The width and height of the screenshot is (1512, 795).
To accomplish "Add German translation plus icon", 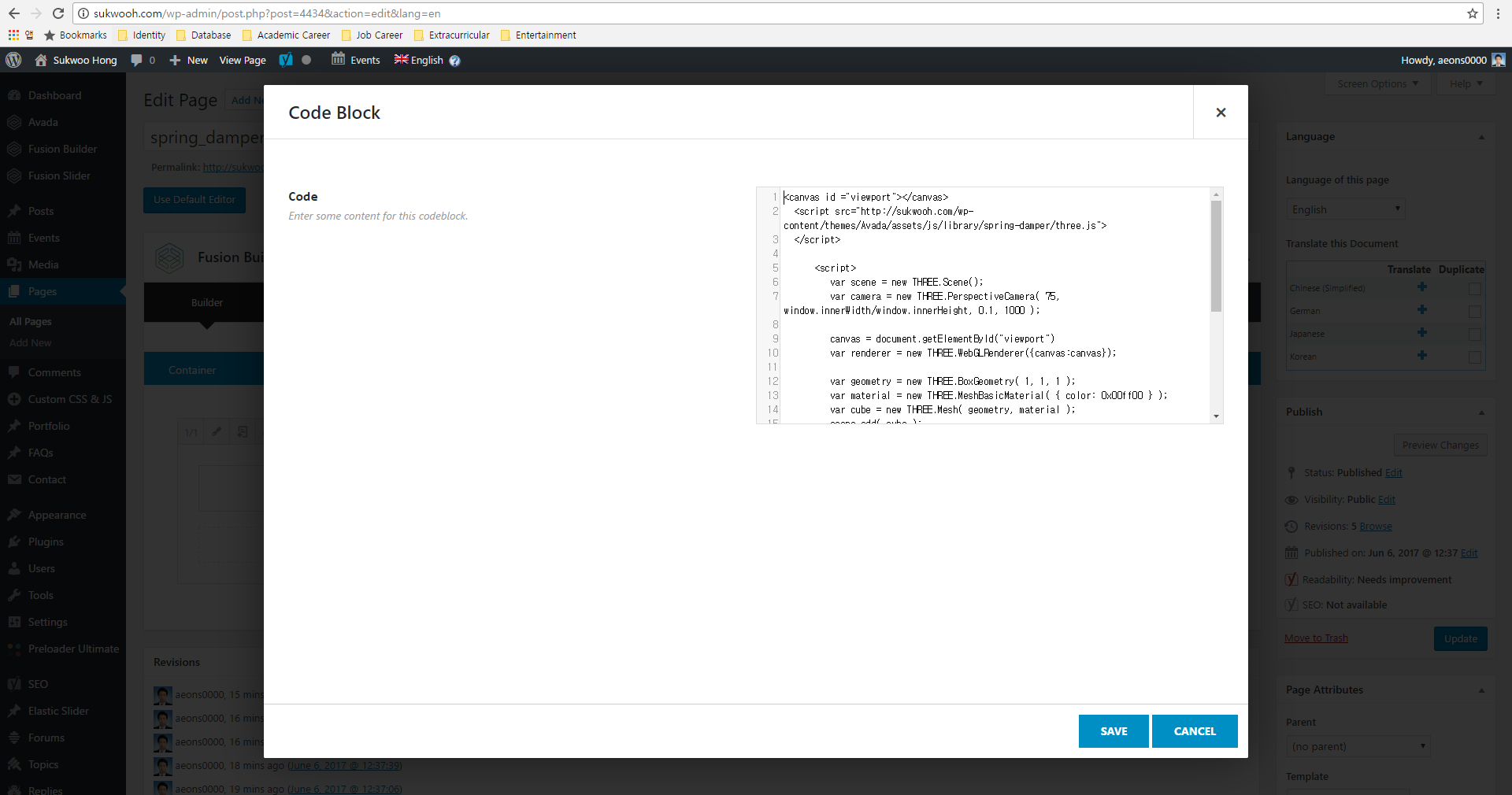I will tap(1422, 310).
